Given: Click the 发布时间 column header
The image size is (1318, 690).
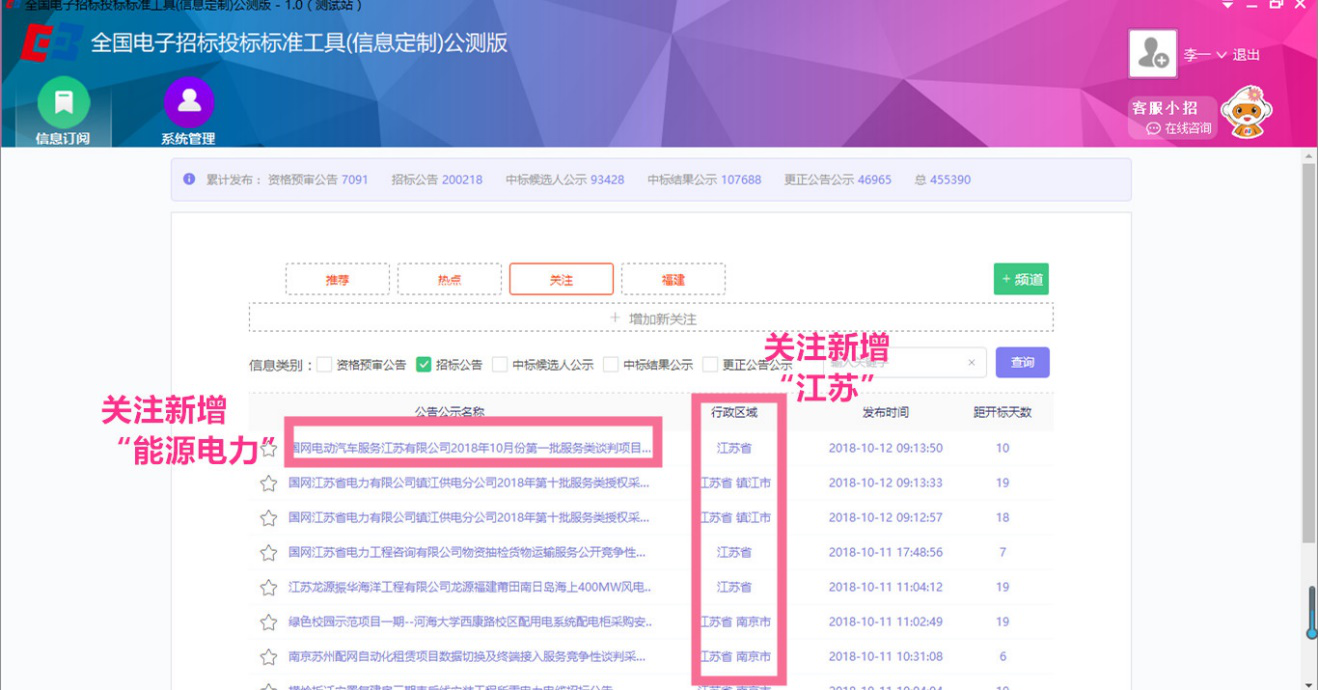Looking at the screenshot, I should coord(885,412).
